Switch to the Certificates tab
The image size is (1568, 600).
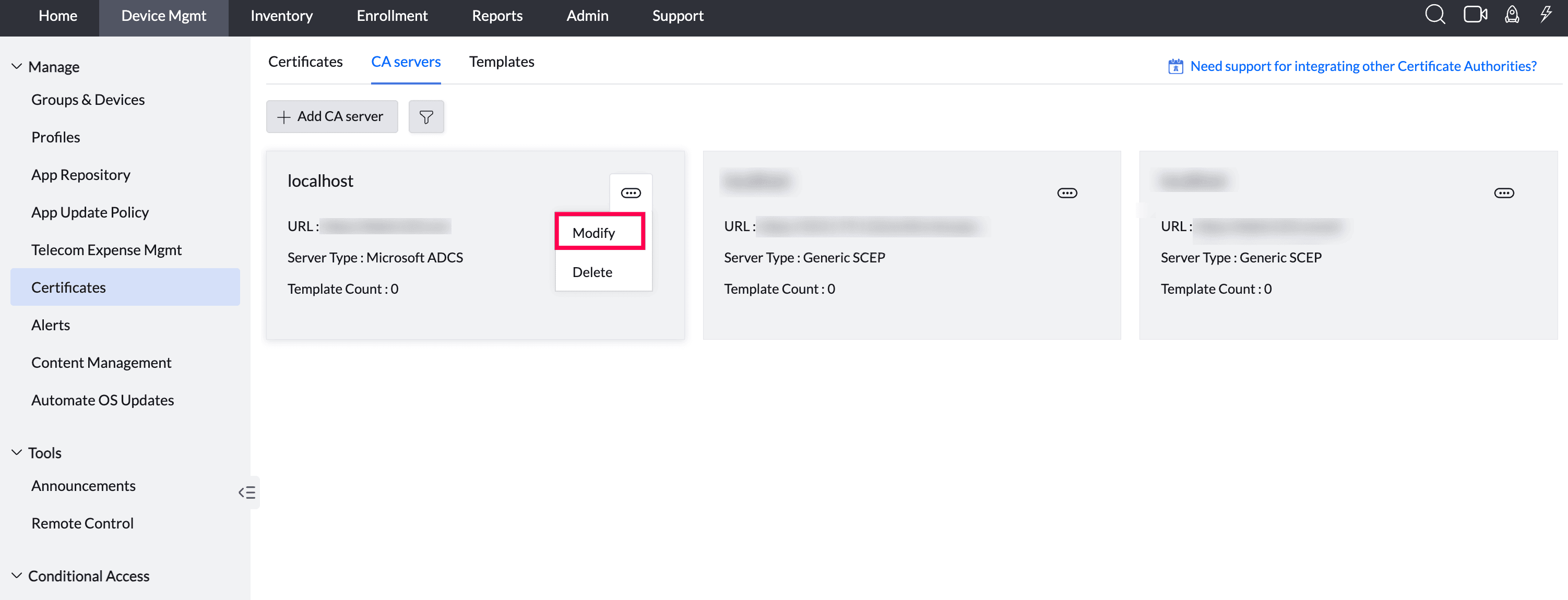click(305, 62)
